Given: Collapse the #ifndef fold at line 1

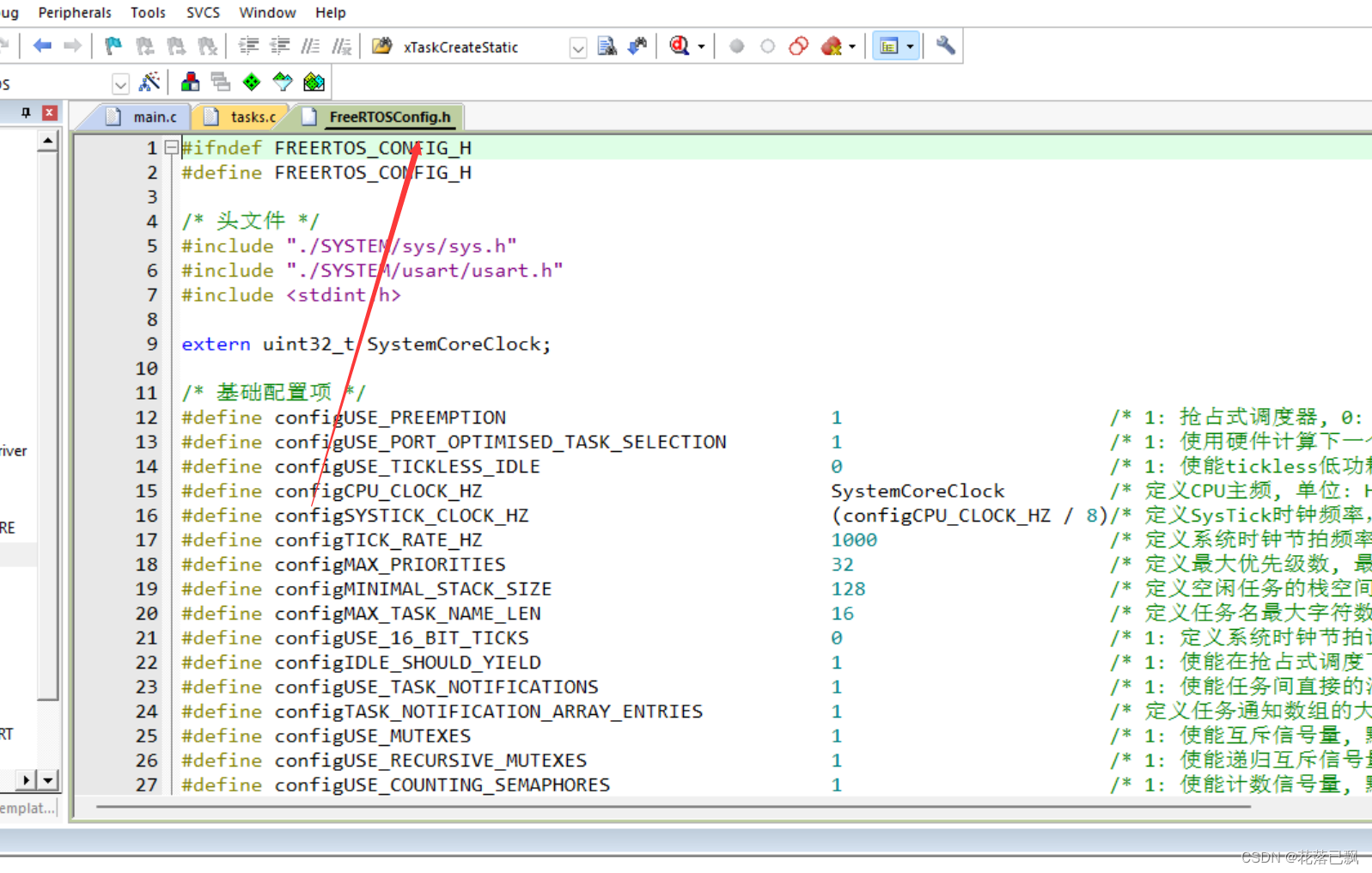Looking at the screenshot, I should [172, 148].
